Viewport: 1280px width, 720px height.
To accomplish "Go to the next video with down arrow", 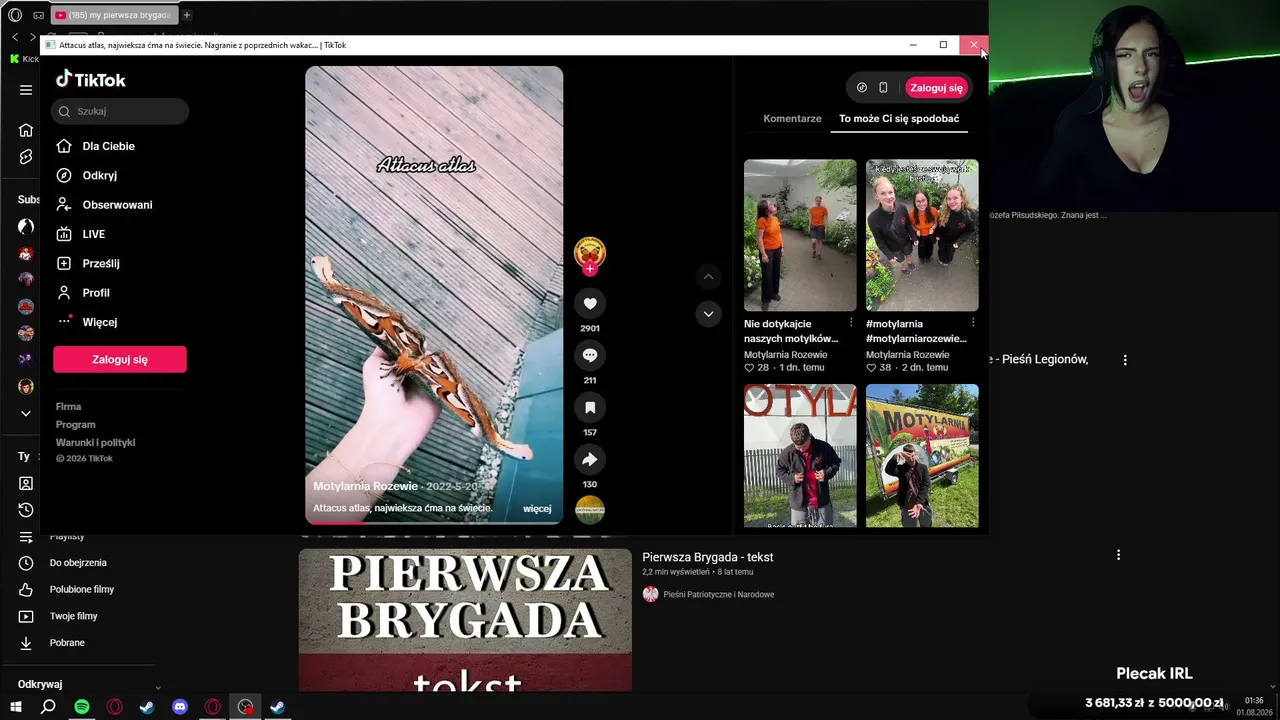I will coord(708,314).
